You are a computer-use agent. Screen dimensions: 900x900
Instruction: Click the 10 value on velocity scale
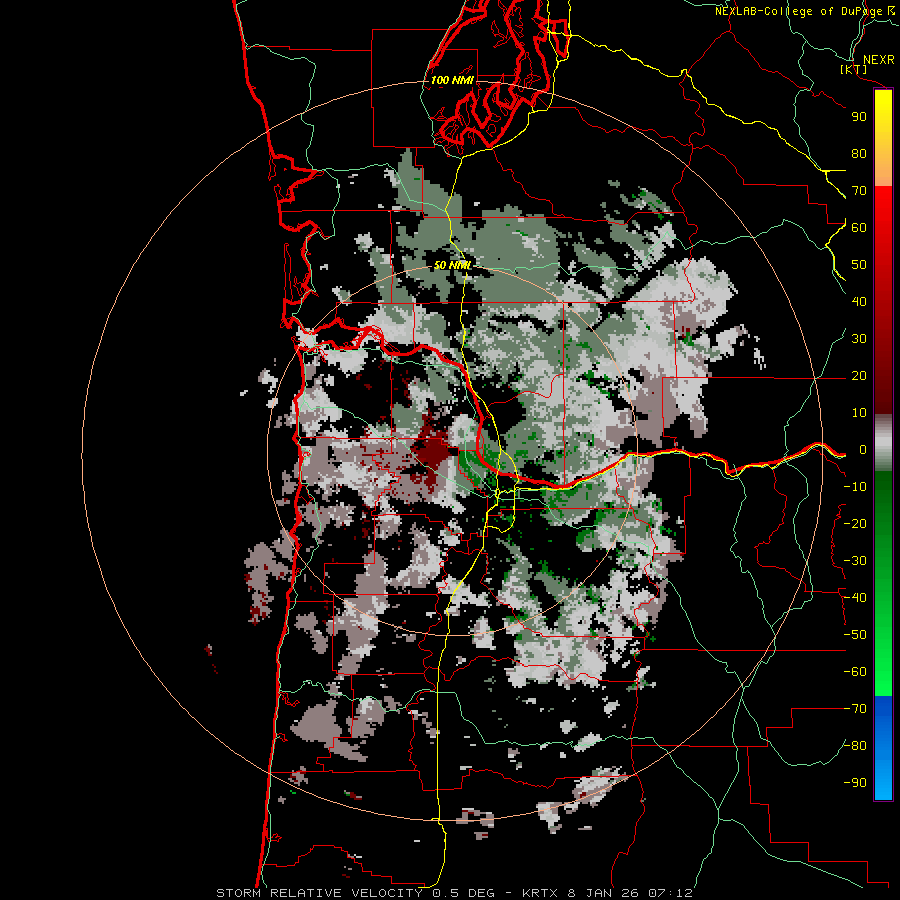(x=859, y=413)
